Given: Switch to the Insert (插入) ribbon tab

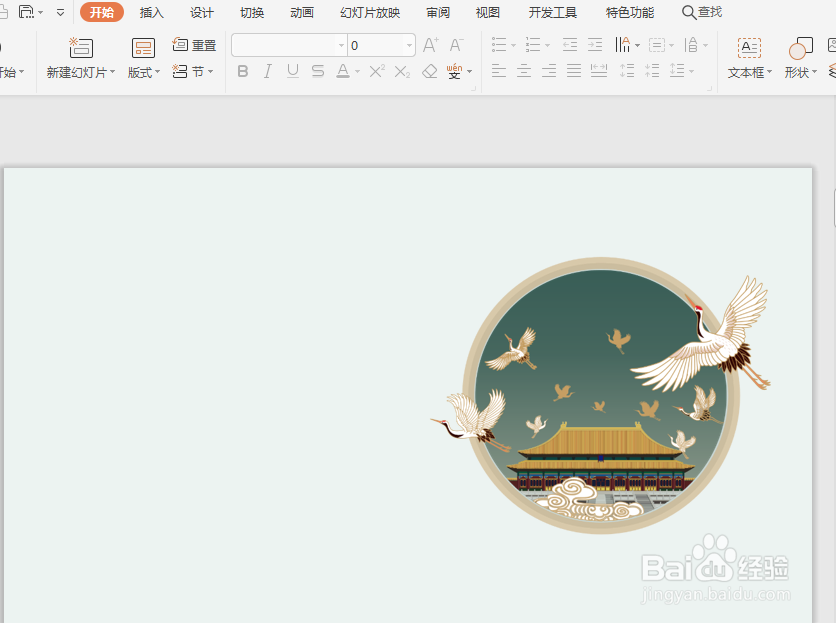Looking at the screenshot, I should (x=152, y=12).
